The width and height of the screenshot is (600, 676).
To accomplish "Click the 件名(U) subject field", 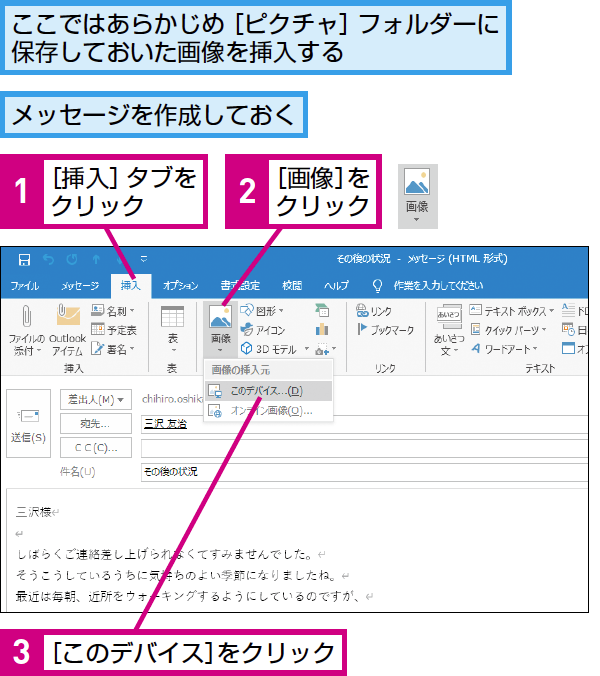I will (x=365, y=472).
